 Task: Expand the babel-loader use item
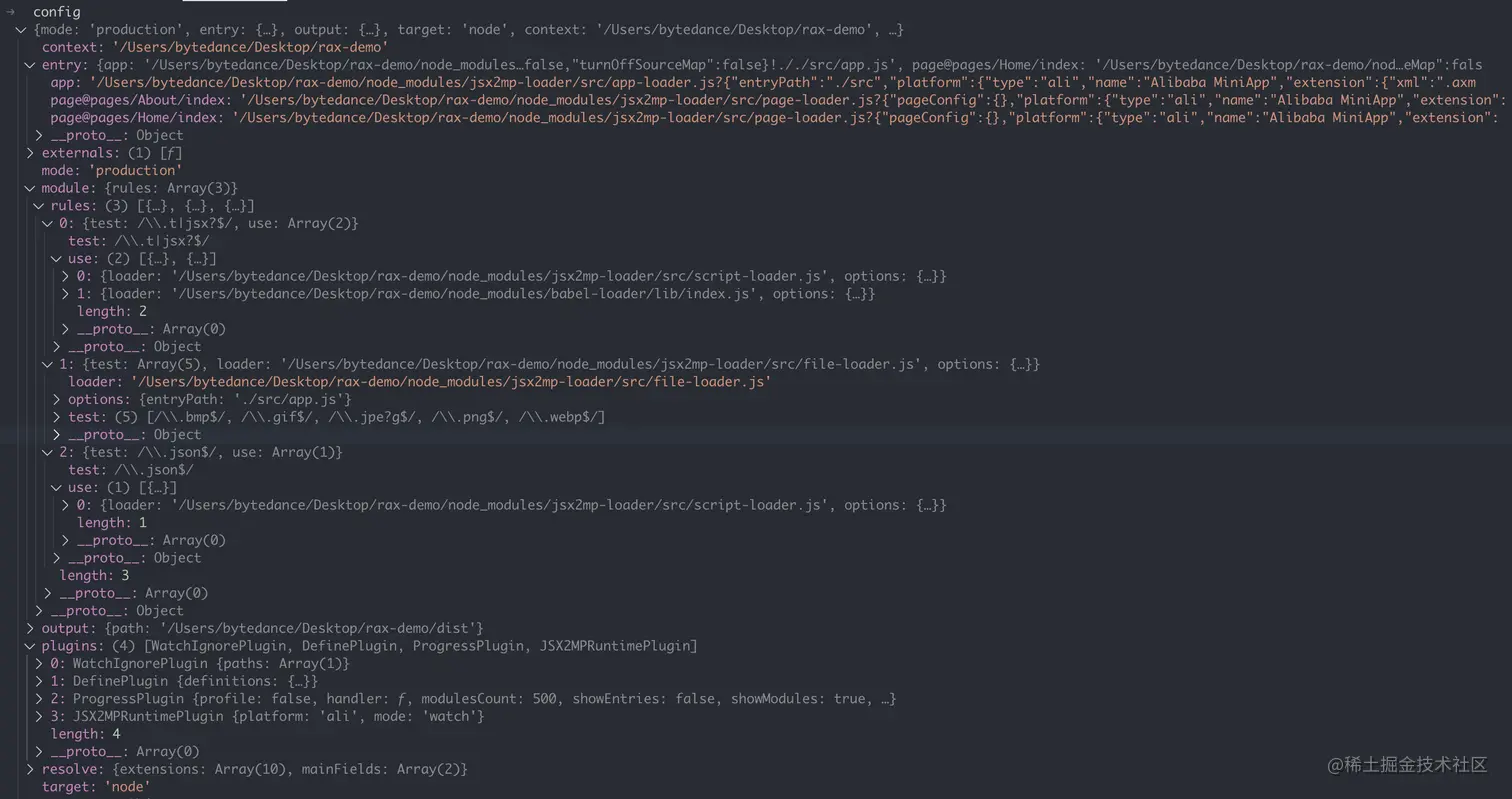(66, 294)
